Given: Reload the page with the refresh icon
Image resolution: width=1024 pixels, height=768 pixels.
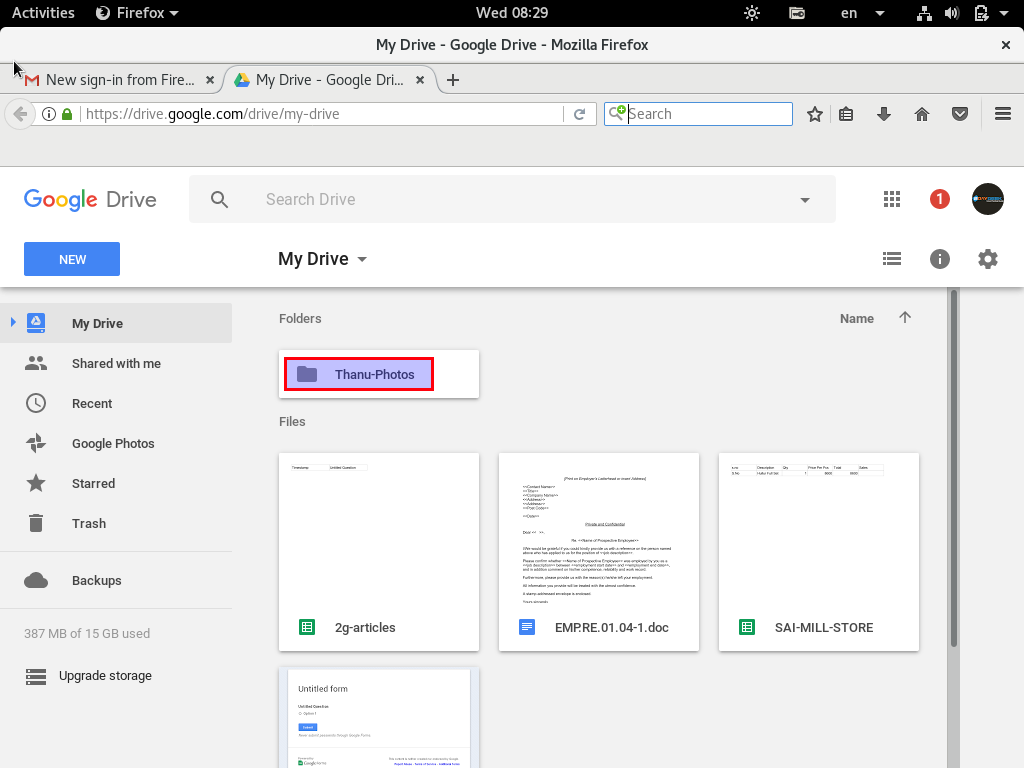Looking at the screenshot, I should pyautogui.click(x=579, y=114).
